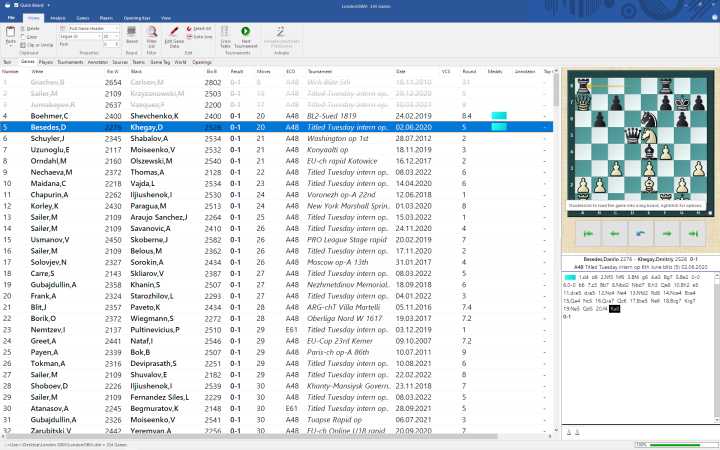Open the Cross Table icon

click(x=225, y=31)
